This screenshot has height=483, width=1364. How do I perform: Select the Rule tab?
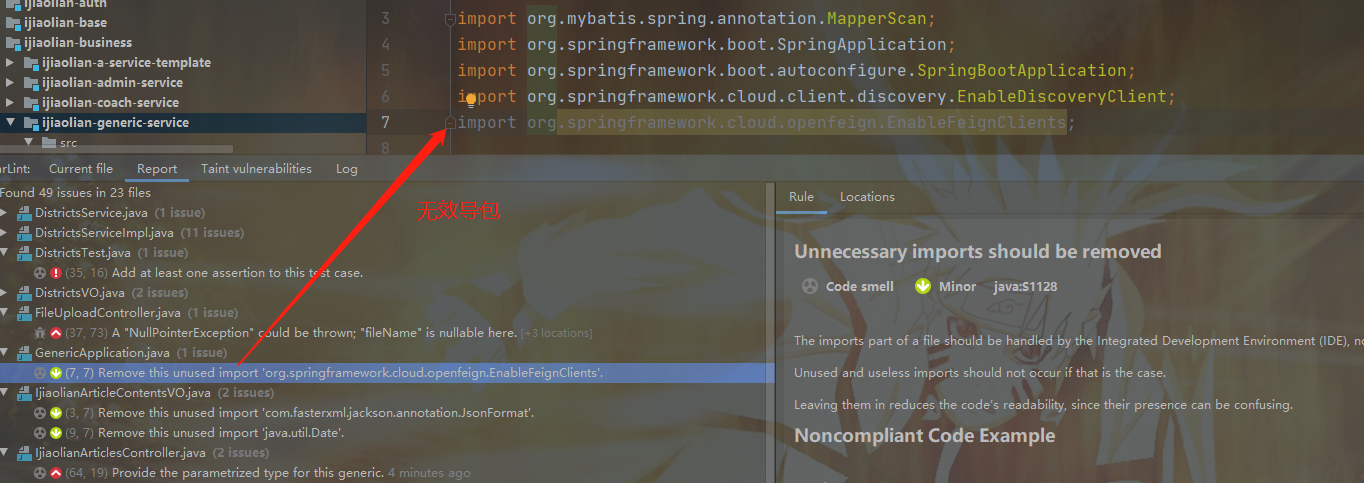(801, 197)
